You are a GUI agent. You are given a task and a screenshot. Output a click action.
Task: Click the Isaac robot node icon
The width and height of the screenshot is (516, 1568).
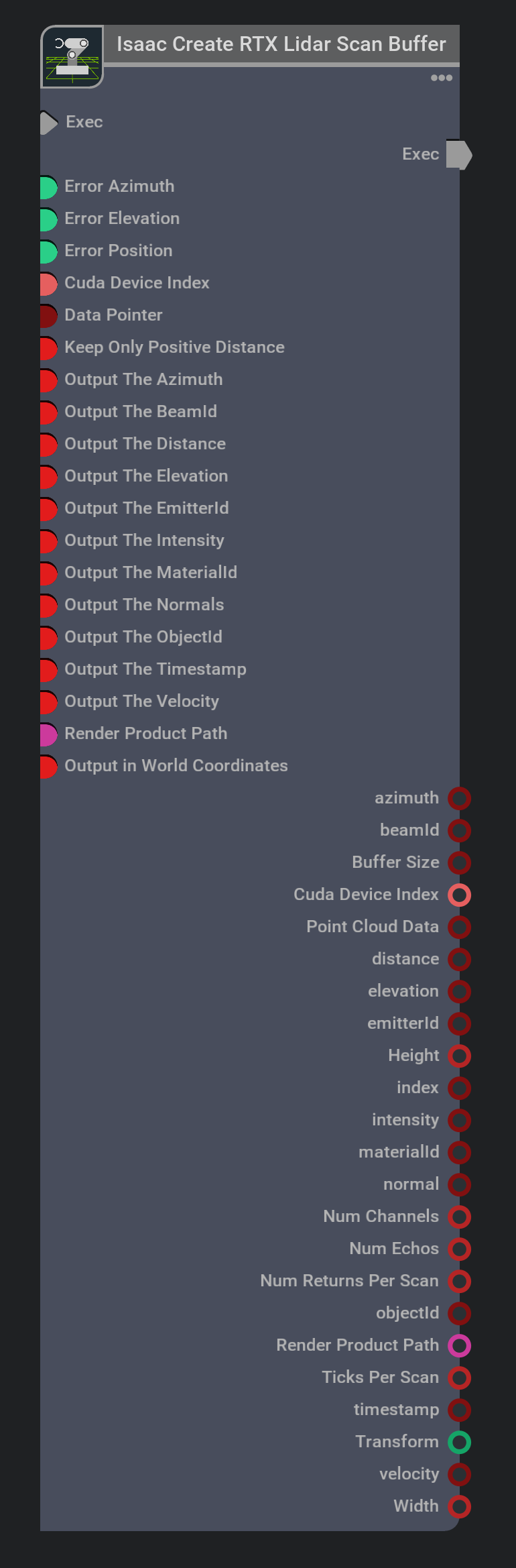72,57
